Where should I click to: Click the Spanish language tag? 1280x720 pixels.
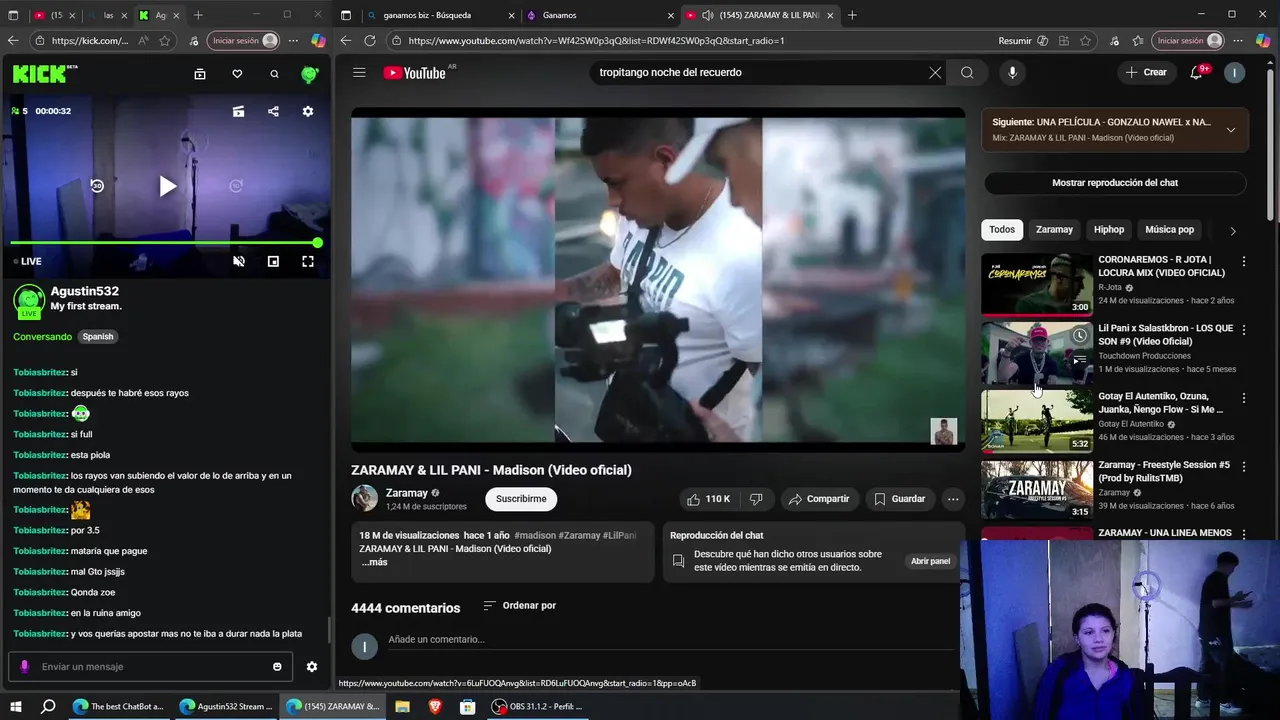(98, 337)
